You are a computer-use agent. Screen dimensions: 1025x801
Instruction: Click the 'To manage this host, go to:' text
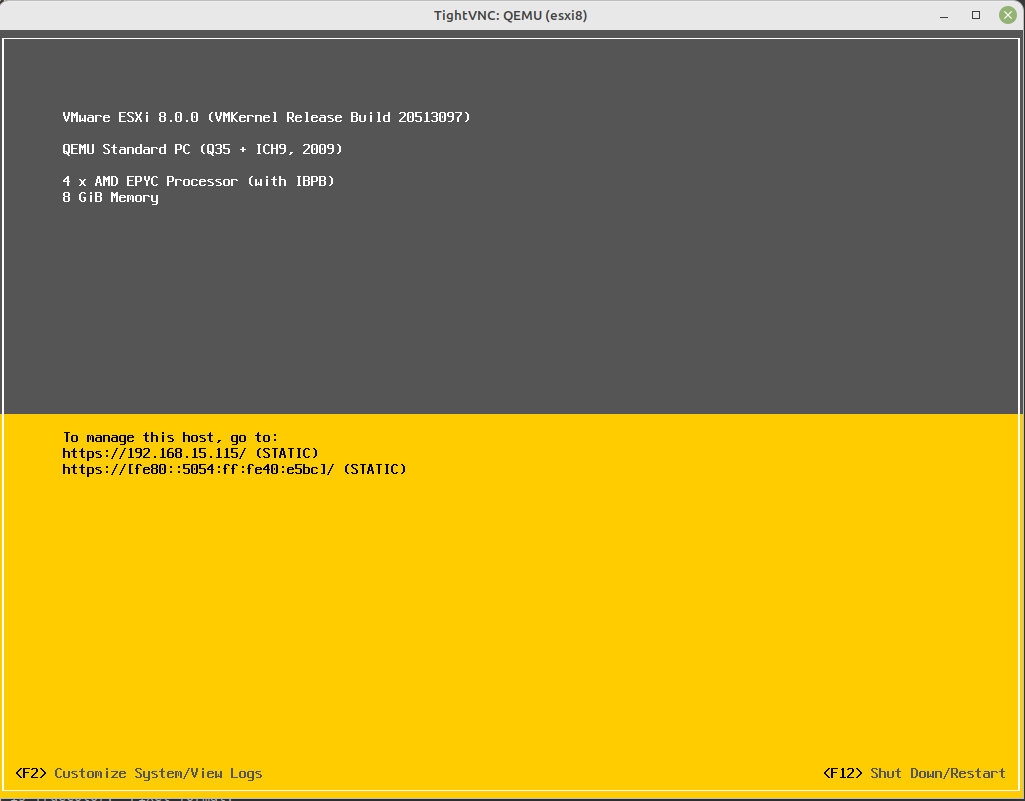pos(171,437)
